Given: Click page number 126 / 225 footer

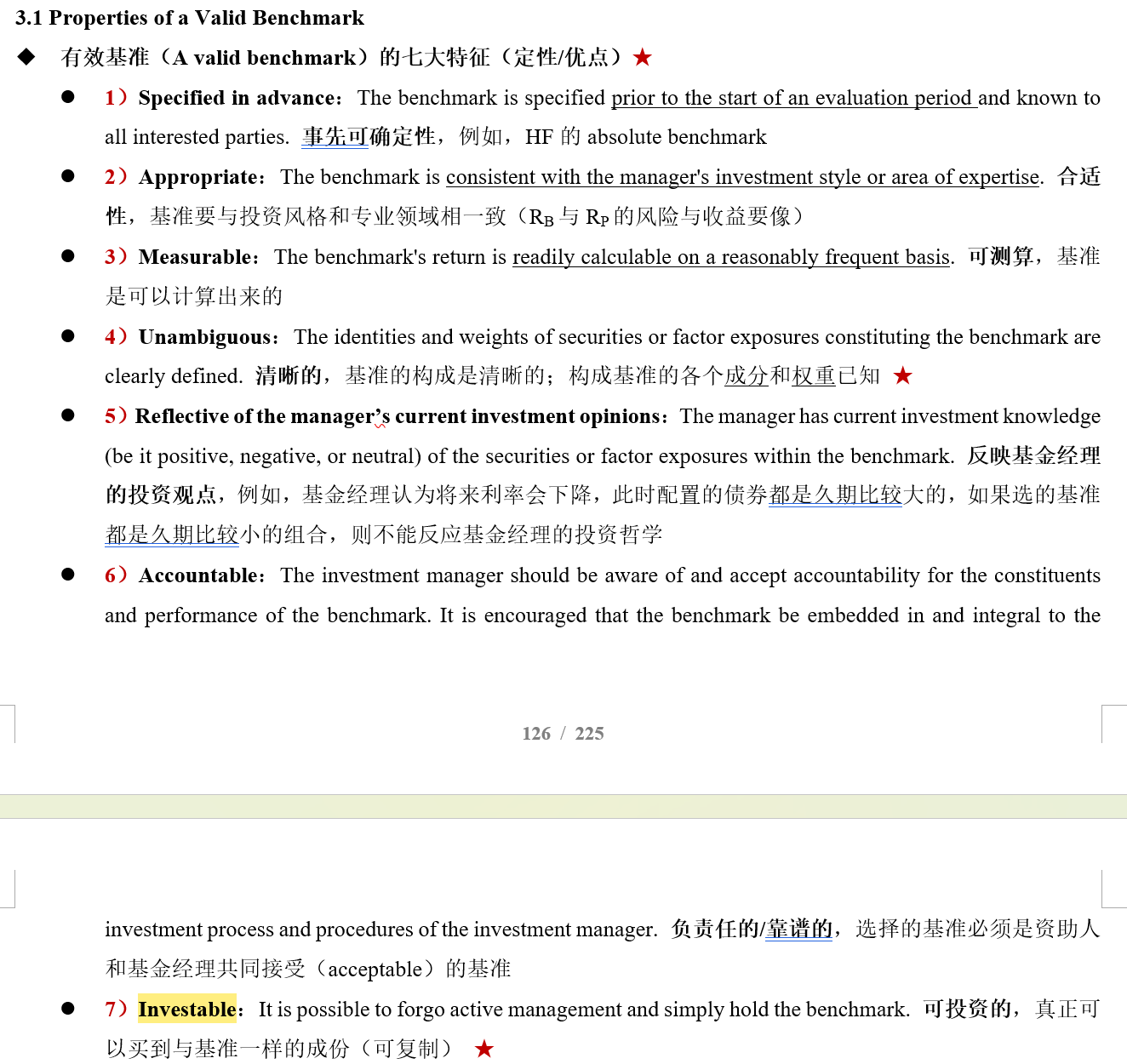Looking at the screenshot, I should (x=563, y=734).
